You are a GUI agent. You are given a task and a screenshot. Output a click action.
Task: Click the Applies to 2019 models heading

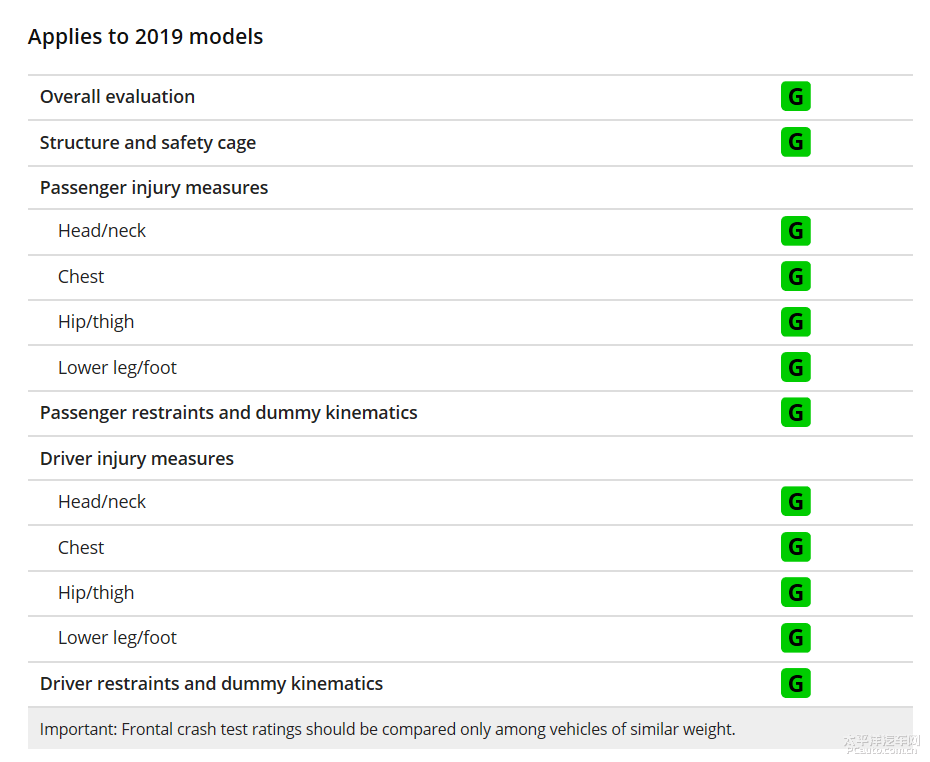click(145, 37)
